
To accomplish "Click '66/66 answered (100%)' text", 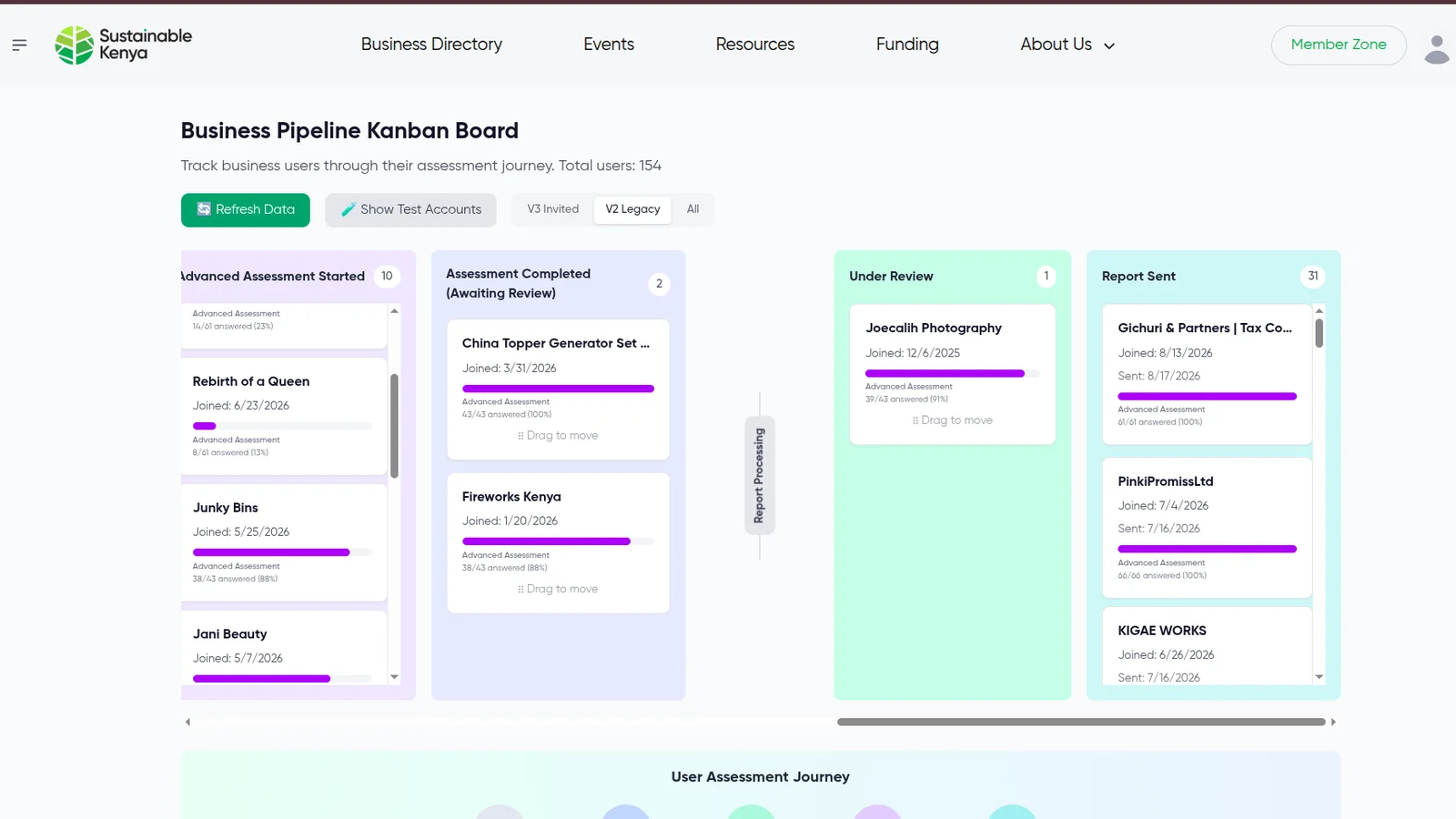I will 1162,576.
